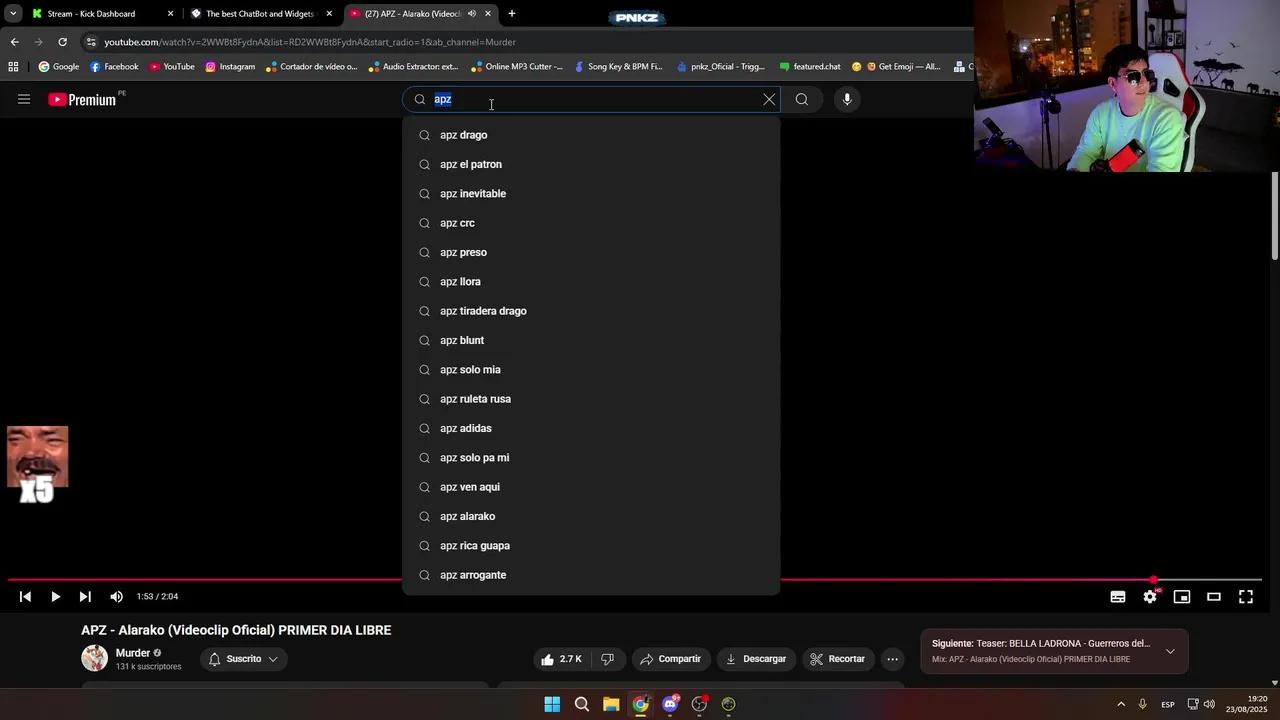1280x720 pixels.
Task: View site information icon in address bar
Action: point(91,42)
